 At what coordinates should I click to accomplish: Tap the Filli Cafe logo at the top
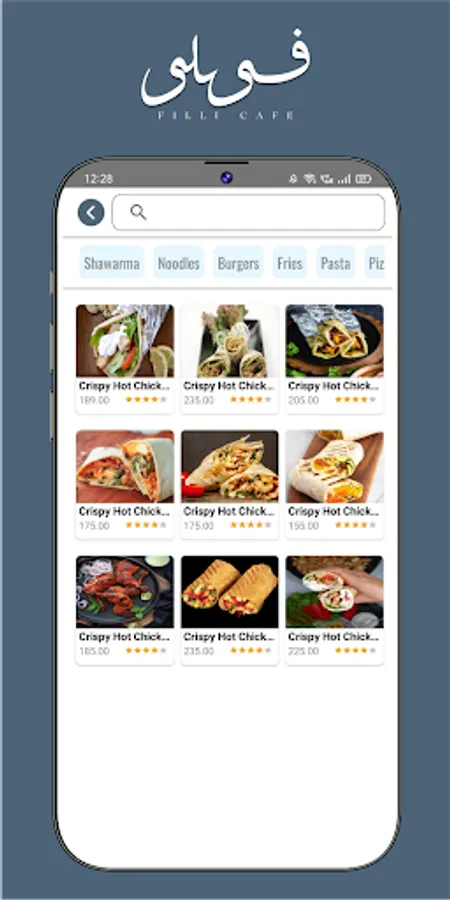tap(226, 76)
